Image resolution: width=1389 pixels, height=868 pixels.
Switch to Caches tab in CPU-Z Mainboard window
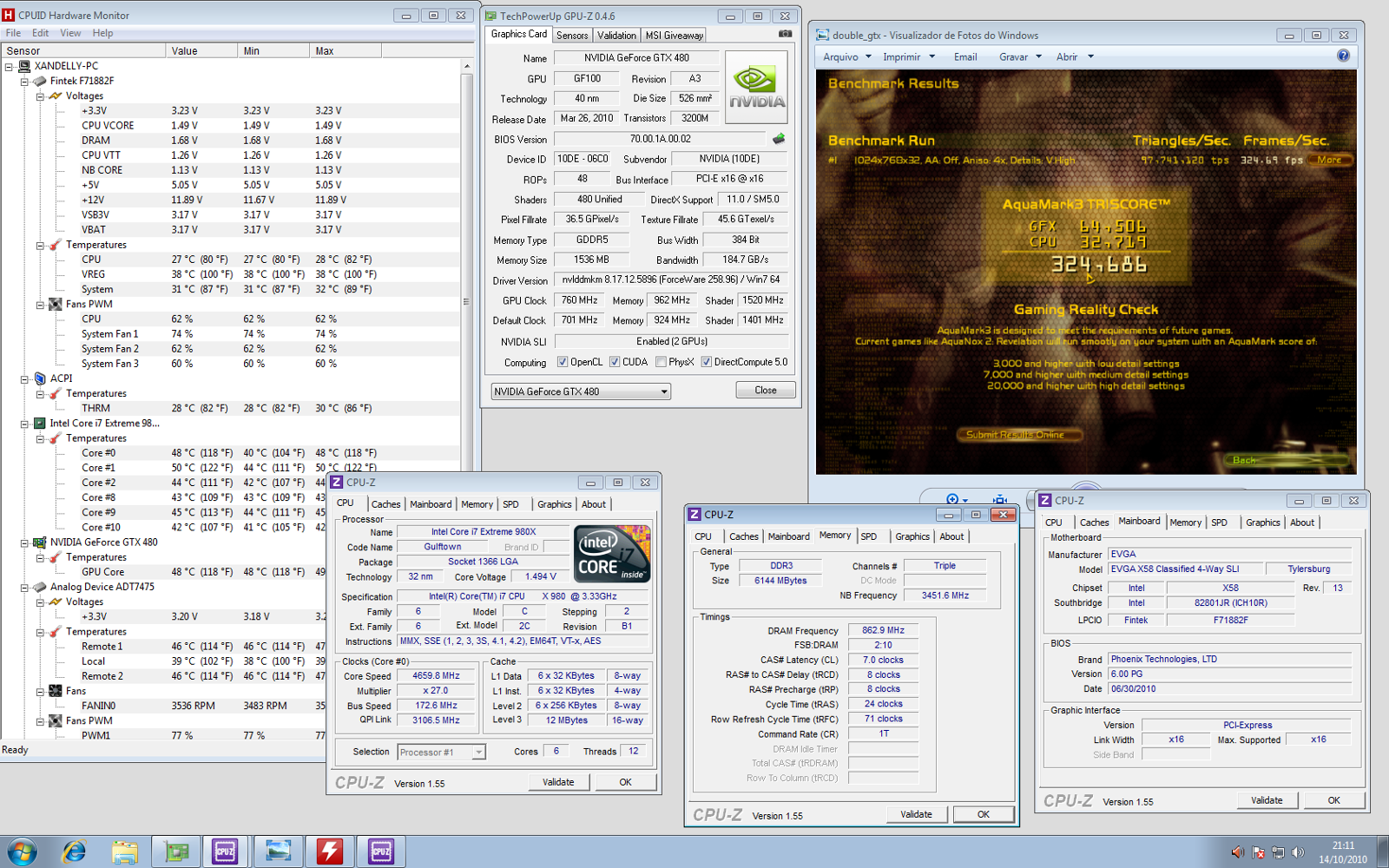1094,523
